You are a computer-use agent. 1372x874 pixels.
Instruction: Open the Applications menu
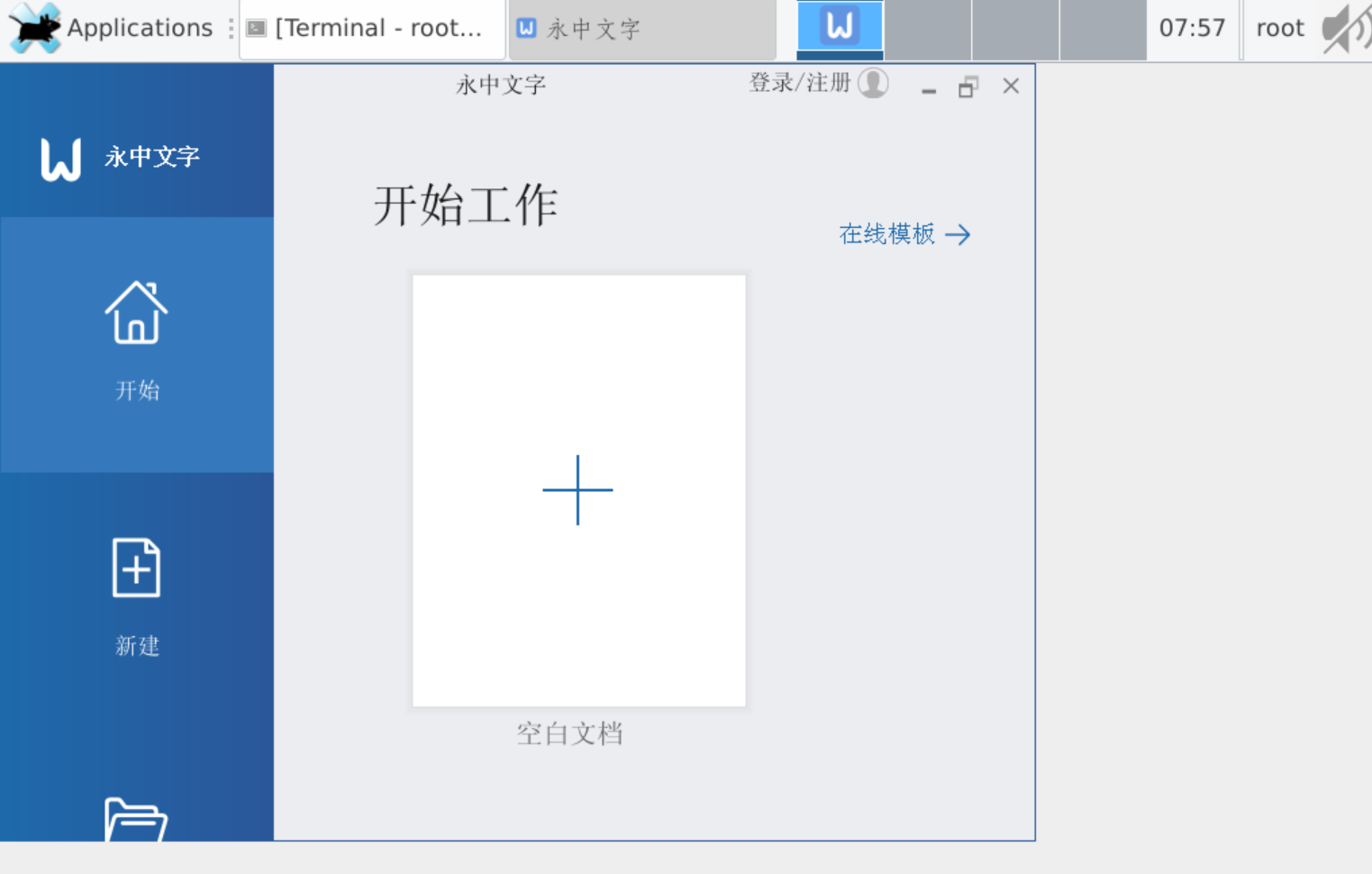click(112, 28)
